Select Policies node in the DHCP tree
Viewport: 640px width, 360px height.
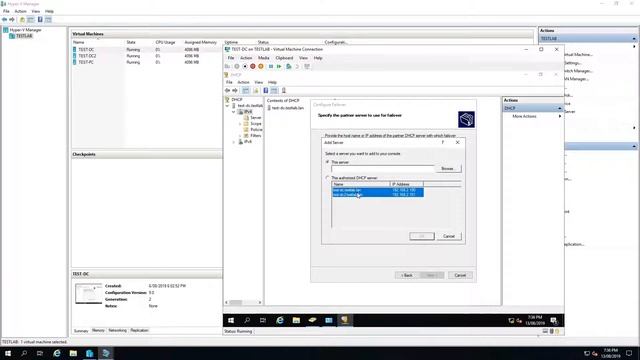[256, 130]
